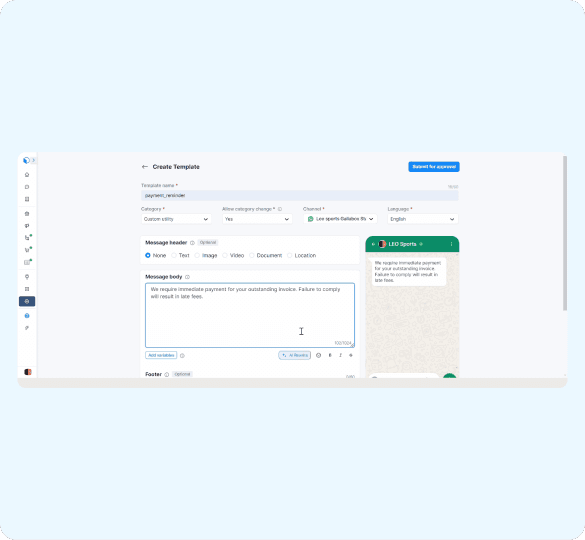Open the Language dropdown showing English
This screenshot has width=585, height=540.
coord(423,219)
